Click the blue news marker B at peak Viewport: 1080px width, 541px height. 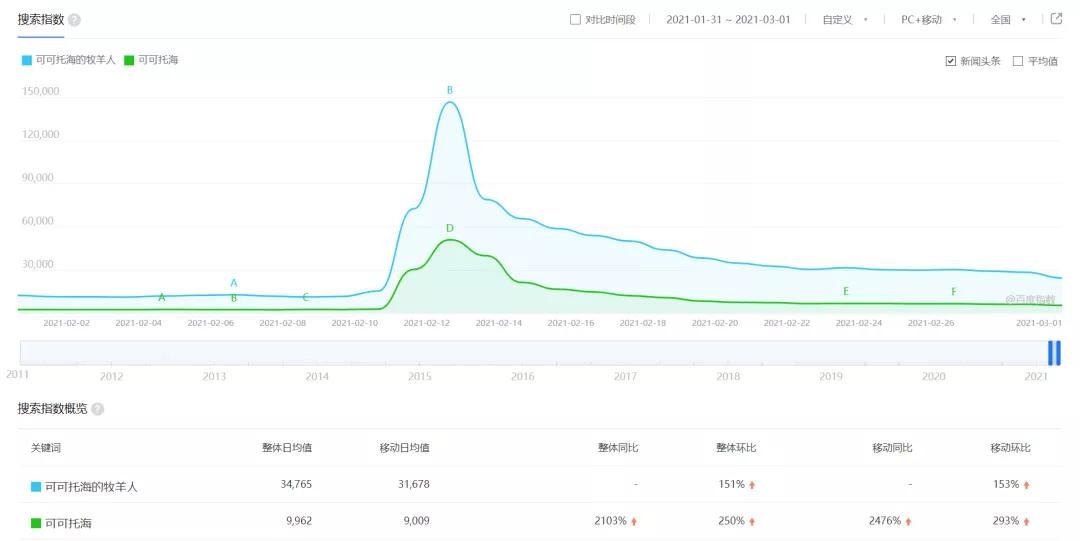coord(450,91)
